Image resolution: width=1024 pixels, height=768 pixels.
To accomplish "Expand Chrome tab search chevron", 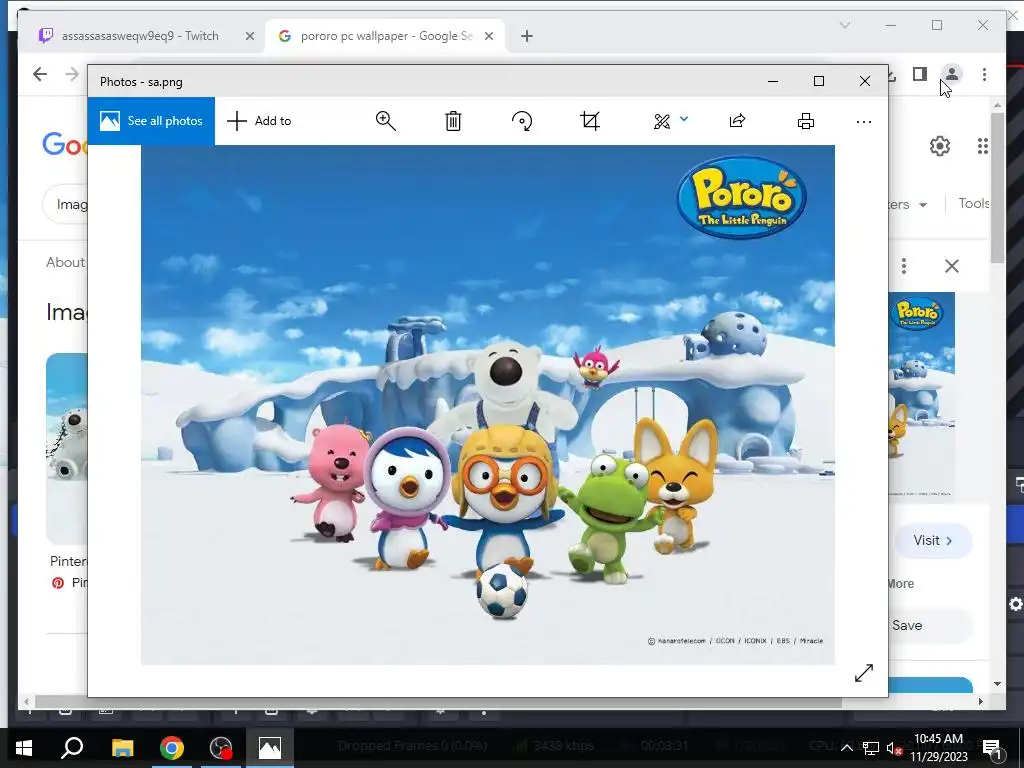I will pyautogui.click(x=844, y=25).
